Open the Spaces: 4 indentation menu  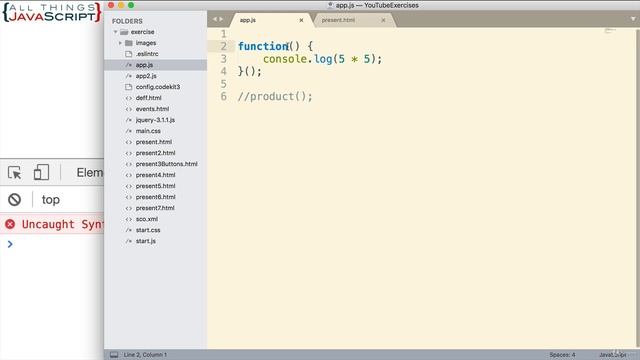point(562,355)
